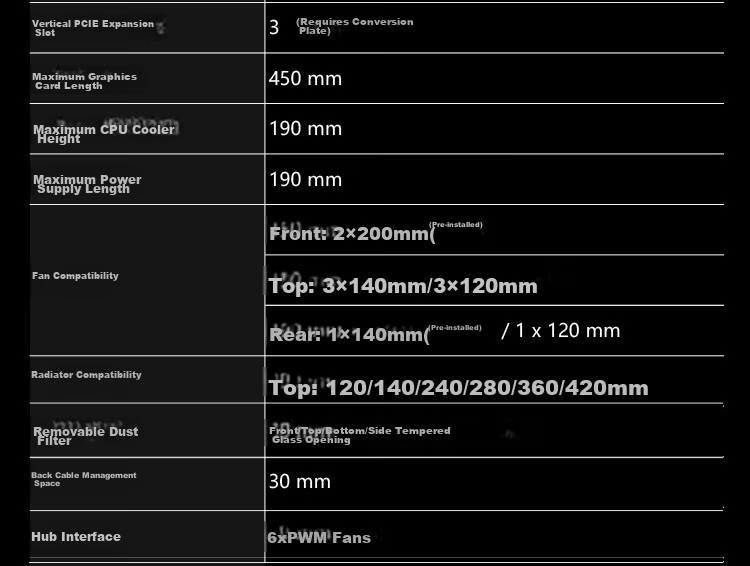
Task: Click the 'Top: 3×140mm/3×120mm' fan entry
Action: [403, 286]
